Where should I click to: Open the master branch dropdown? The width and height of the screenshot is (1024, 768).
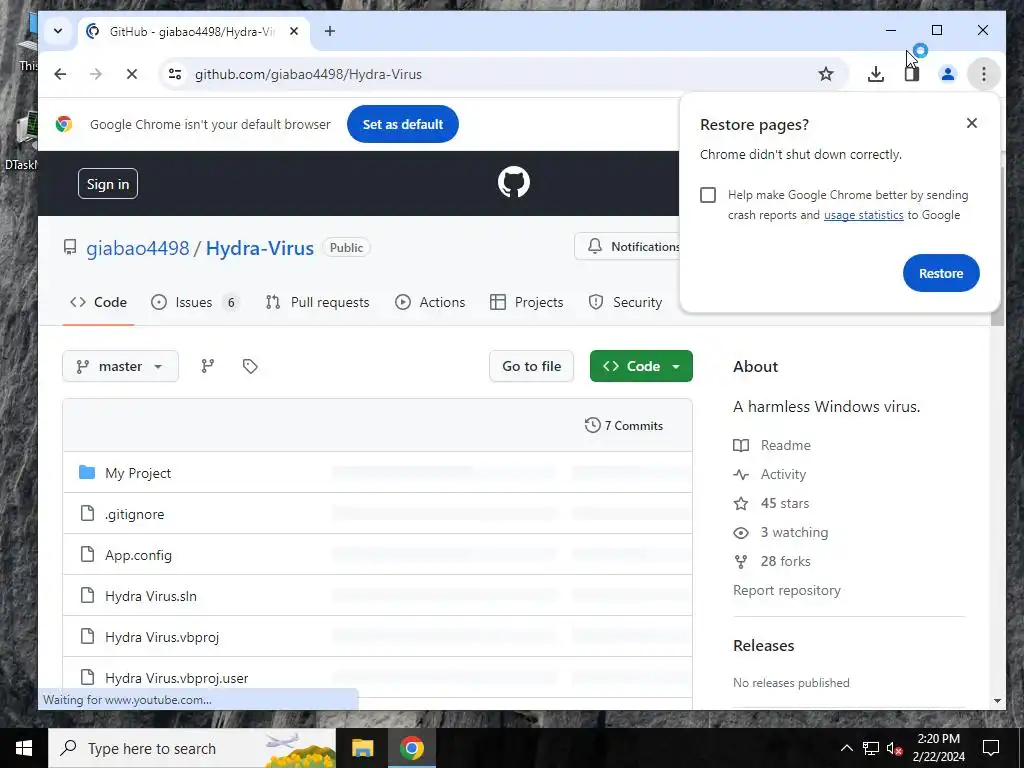pyautogui.click(x=120, y=366)
